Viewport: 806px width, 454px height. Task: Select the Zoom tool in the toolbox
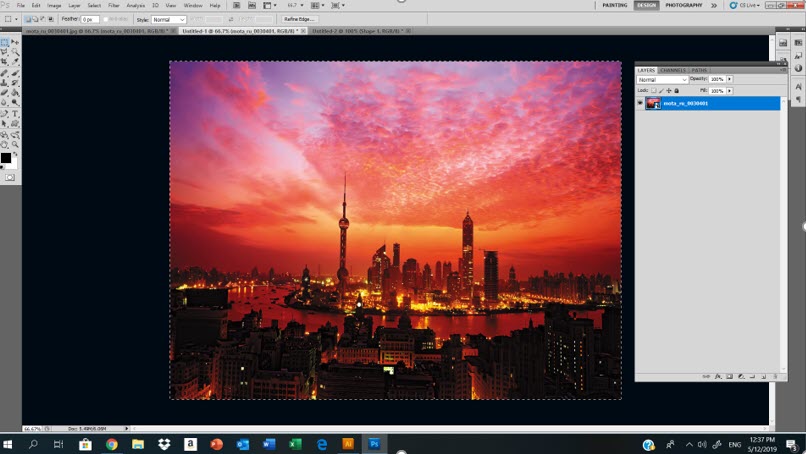(15, 144)
